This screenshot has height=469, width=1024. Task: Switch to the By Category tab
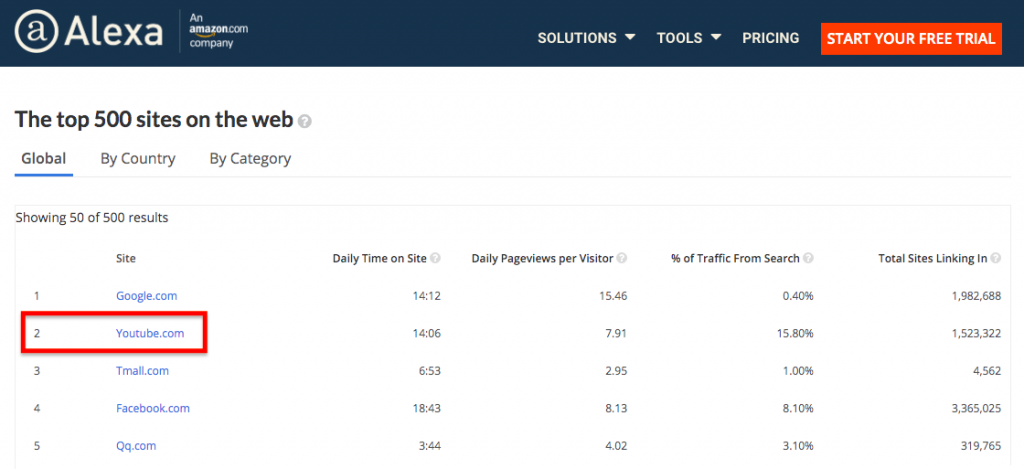[x=250, y=158]
